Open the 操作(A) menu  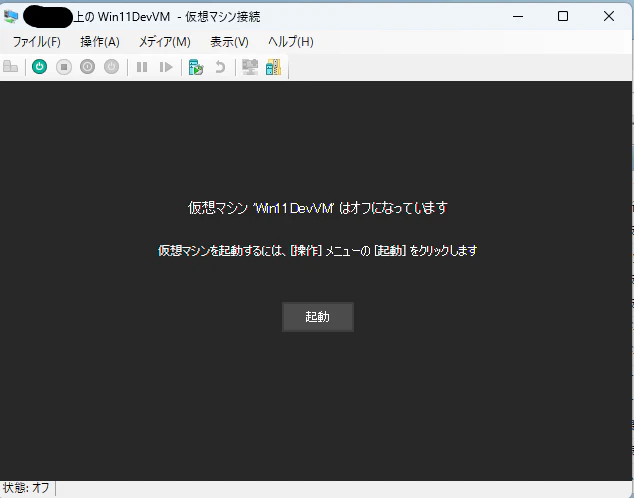pos(100,42)
